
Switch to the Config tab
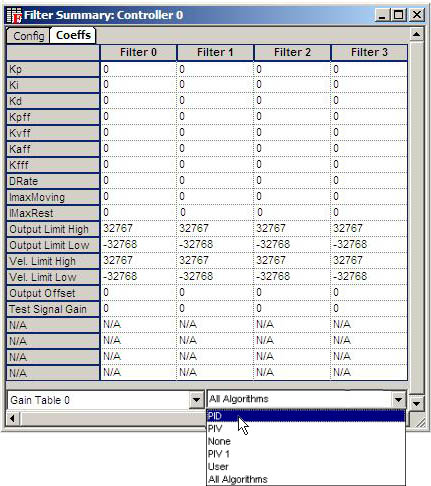pyautogui.click(x=28, y=36)
